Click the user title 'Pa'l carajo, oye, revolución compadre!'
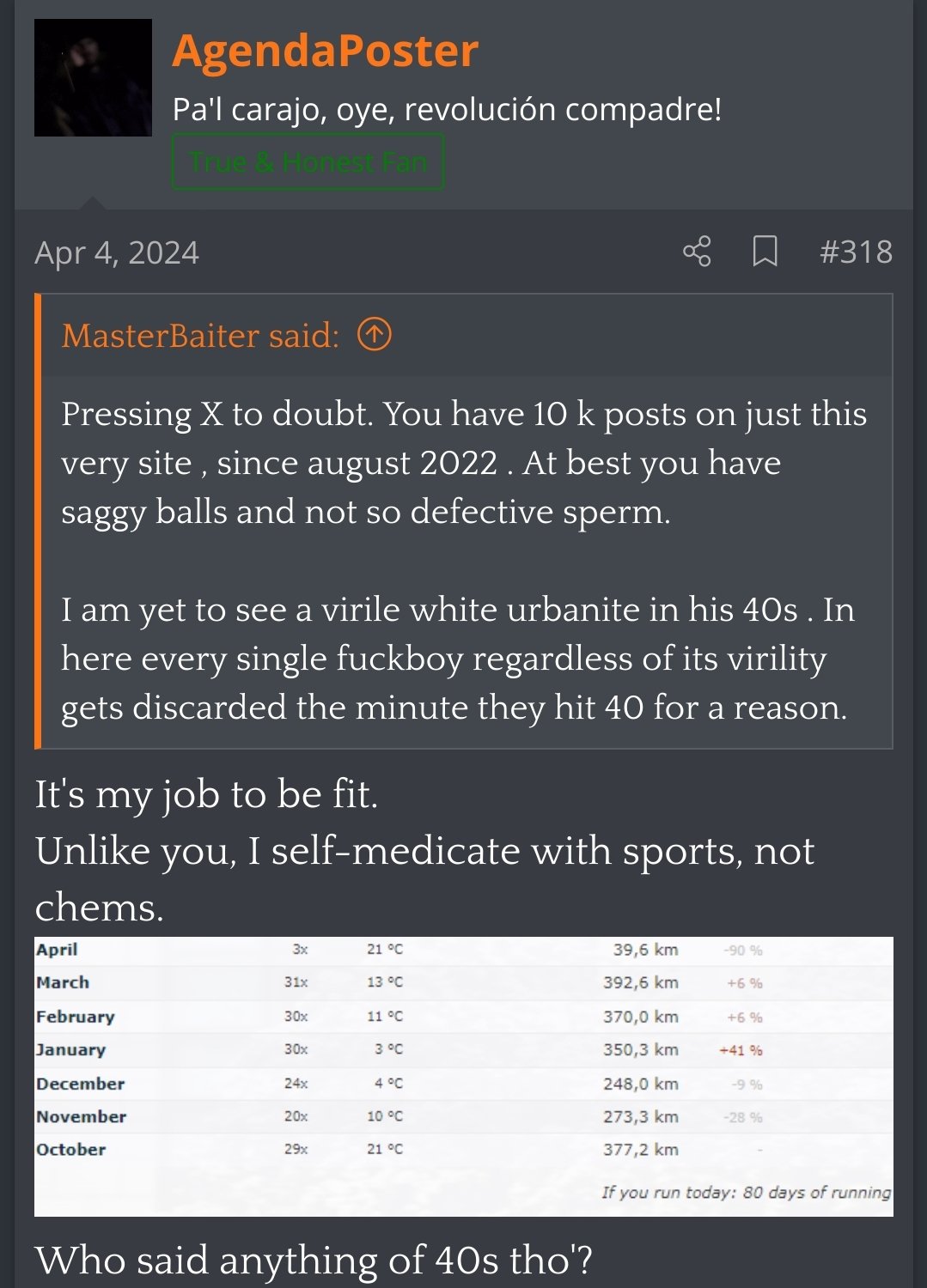 tap(447, 109)
